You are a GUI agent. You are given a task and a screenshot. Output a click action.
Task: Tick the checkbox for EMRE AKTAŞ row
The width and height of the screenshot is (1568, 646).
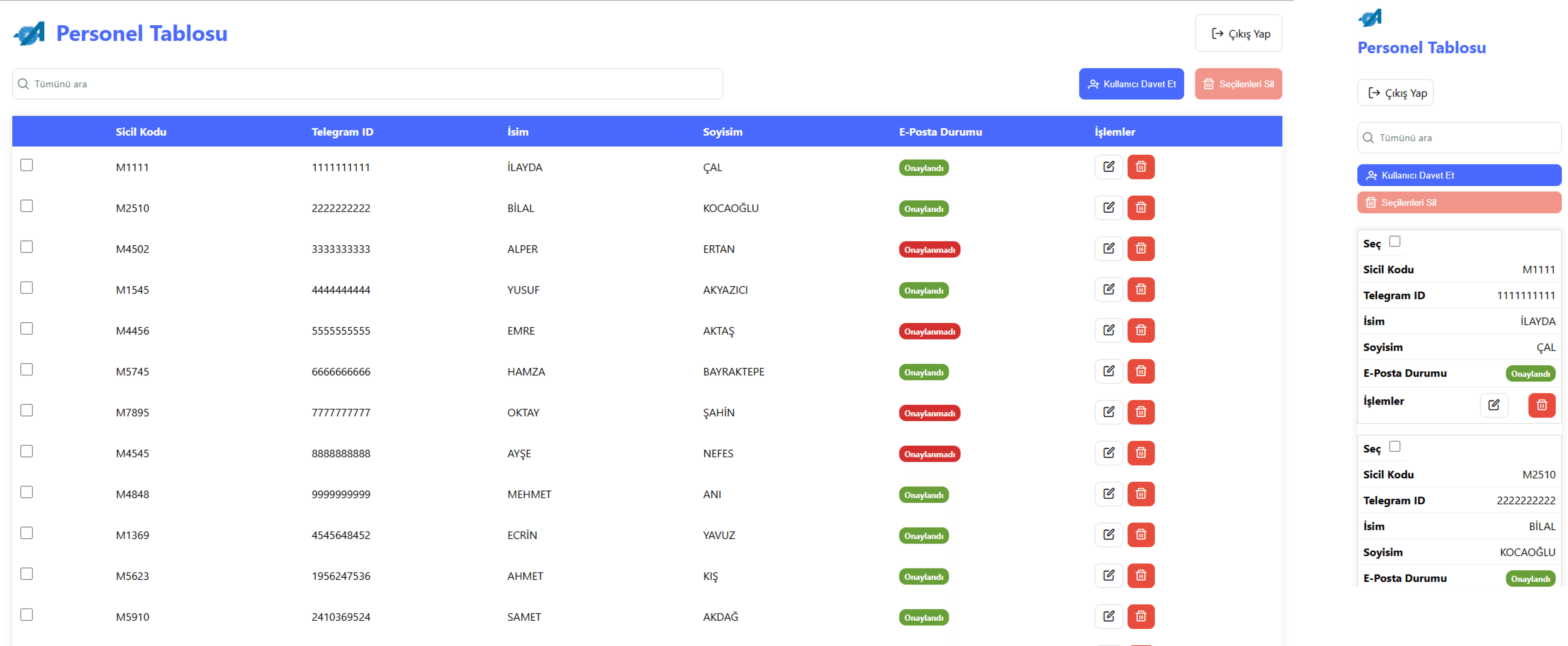[26, 329]
